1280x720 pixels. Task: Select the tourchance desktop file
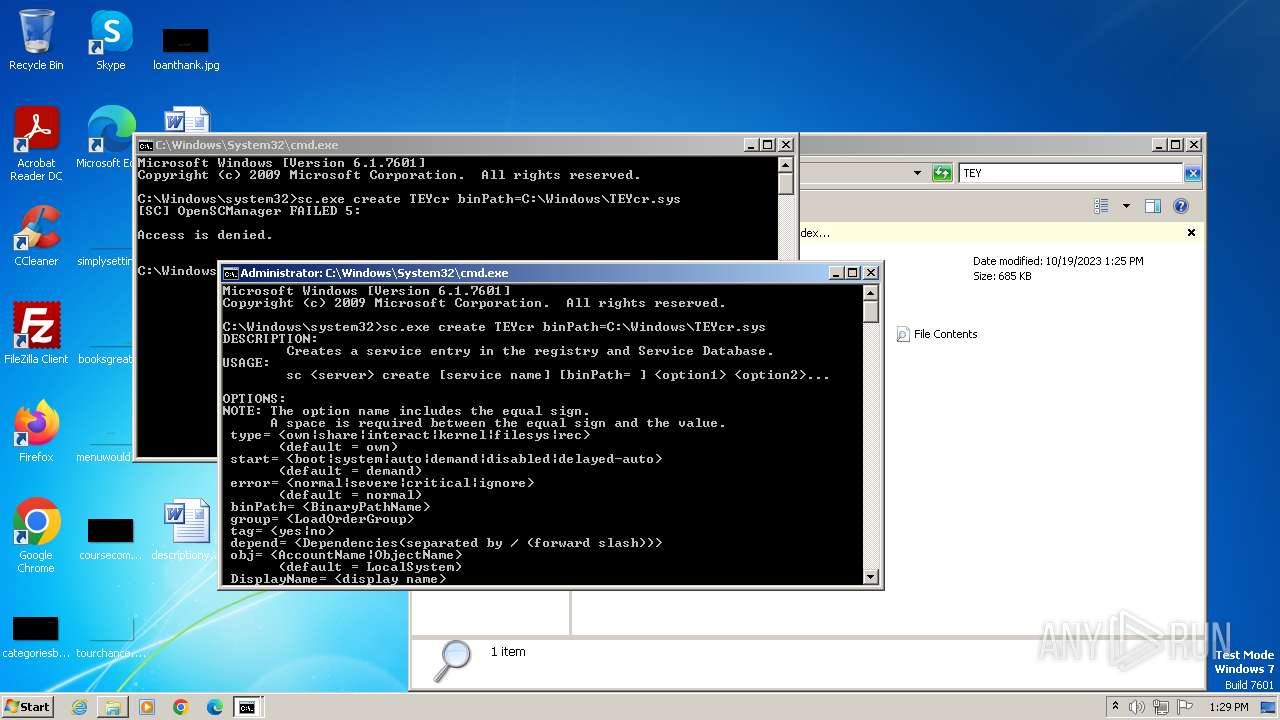coord(110,636)
